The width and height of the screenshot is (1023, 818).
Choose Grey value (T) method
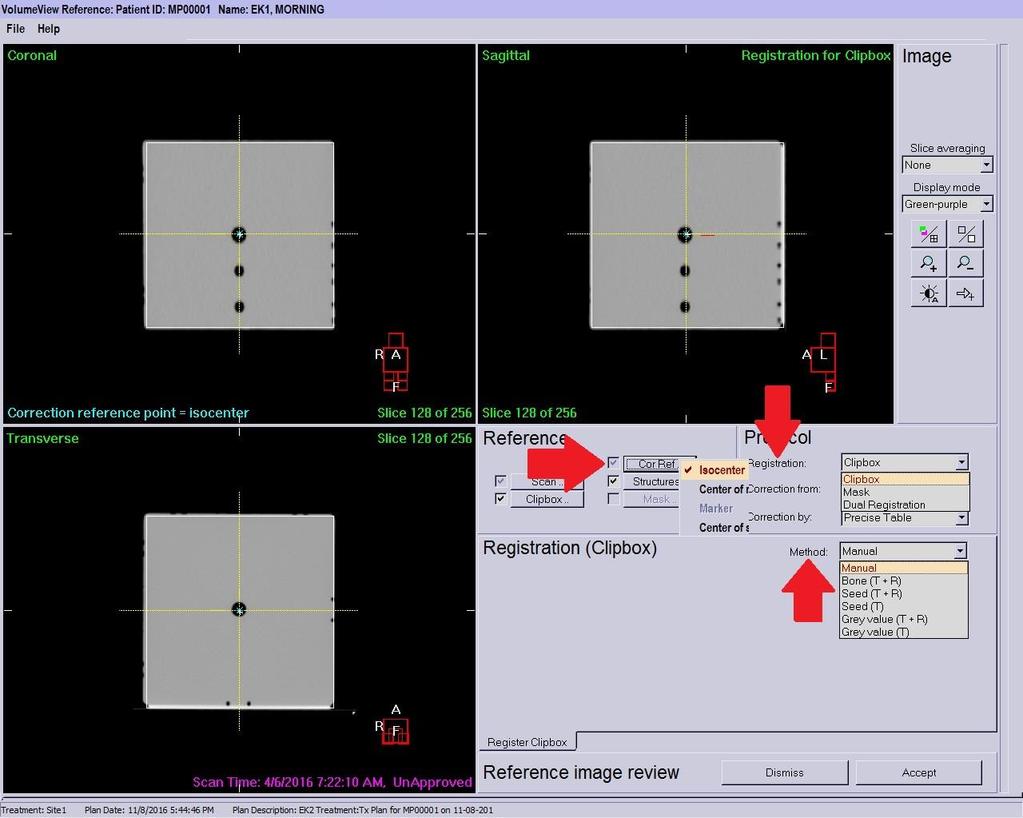(904, 631)
